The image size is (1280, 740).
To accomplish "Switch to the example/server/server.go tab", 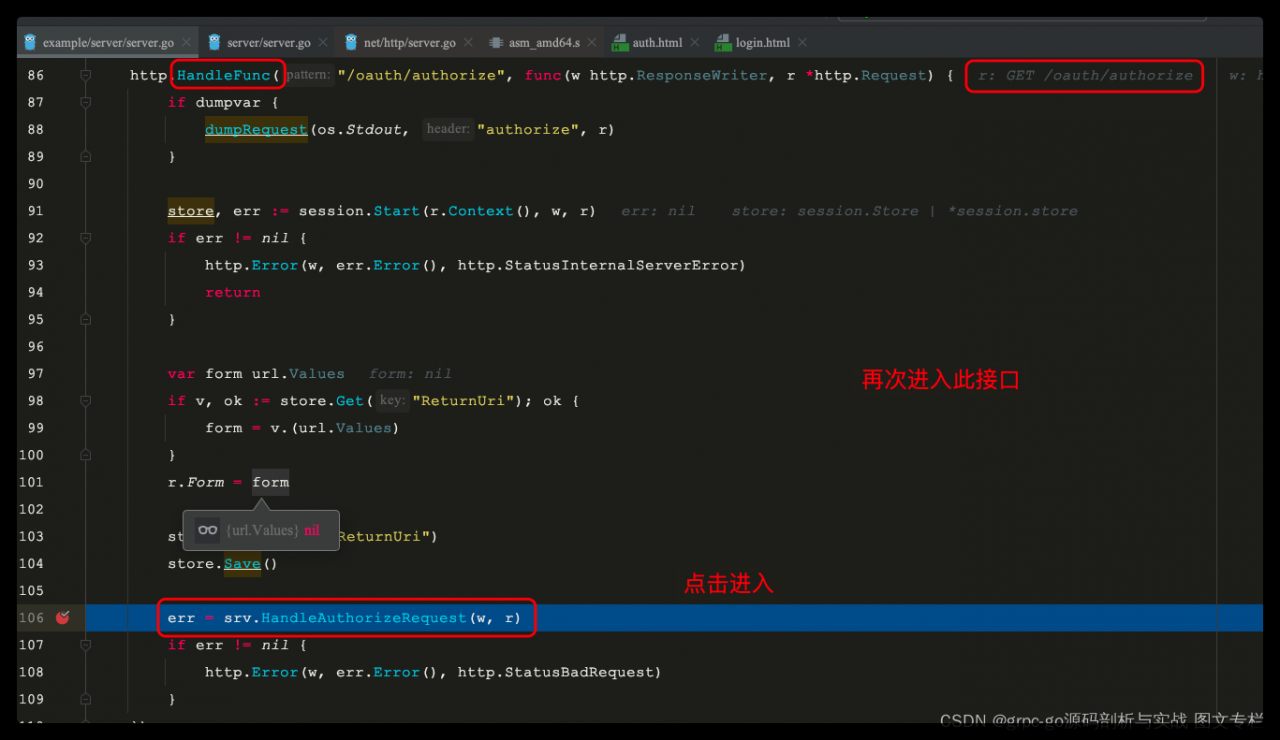I will point(108,43).
